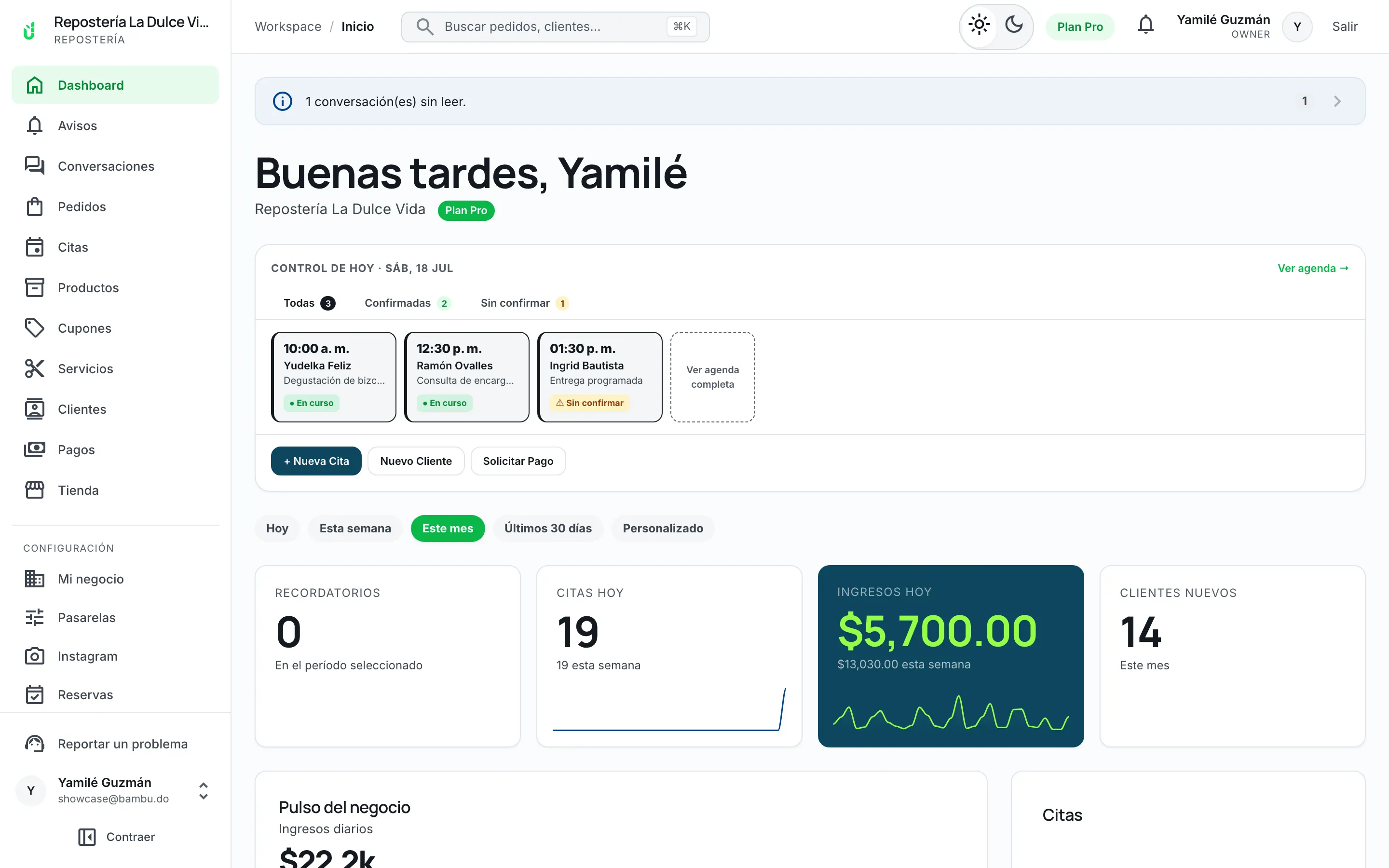Click Inicio breadcrumb

click(357, 27)
